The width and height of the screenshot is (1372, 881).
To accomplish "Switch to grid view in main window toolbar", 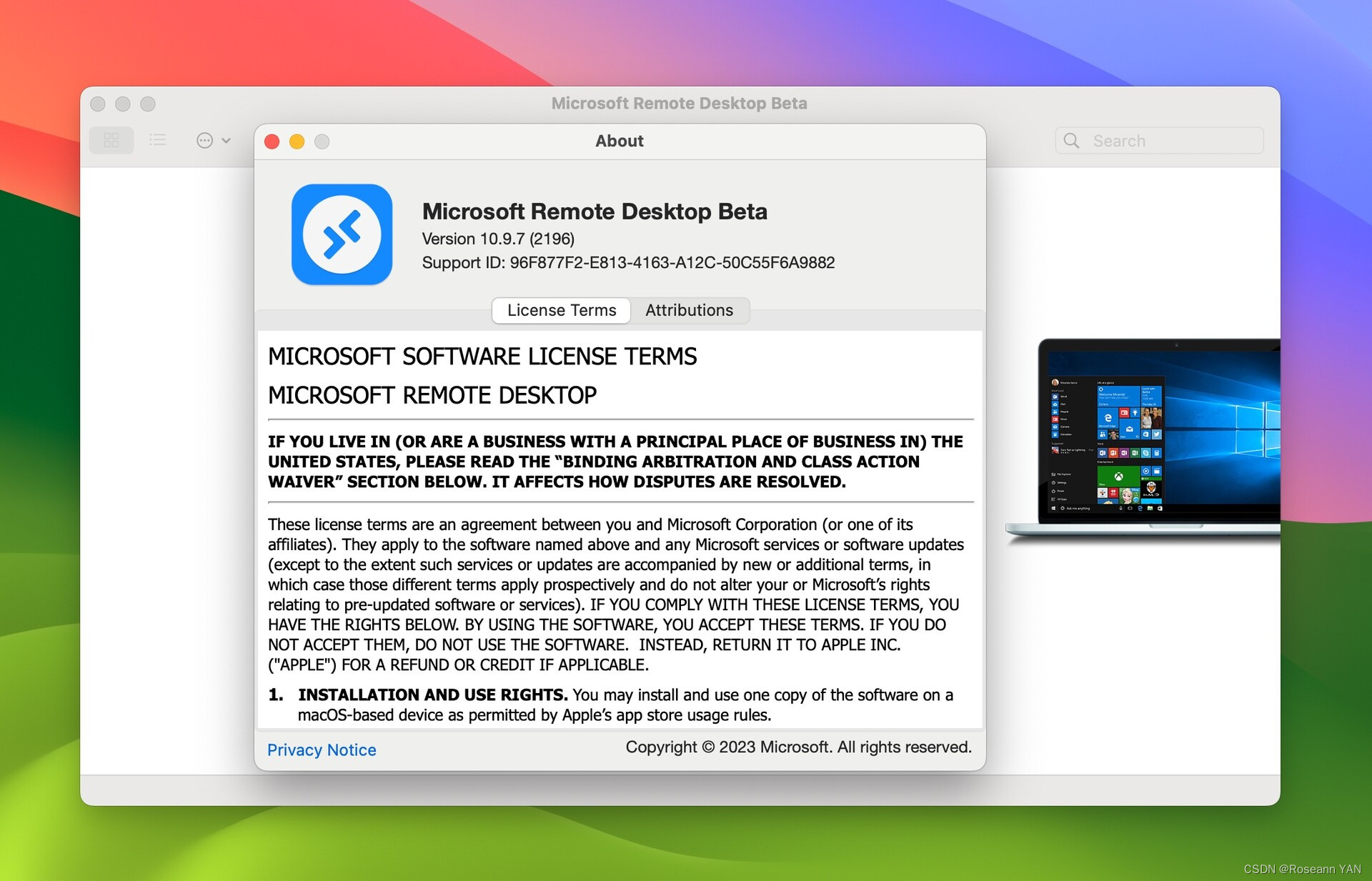I will 111,140.
